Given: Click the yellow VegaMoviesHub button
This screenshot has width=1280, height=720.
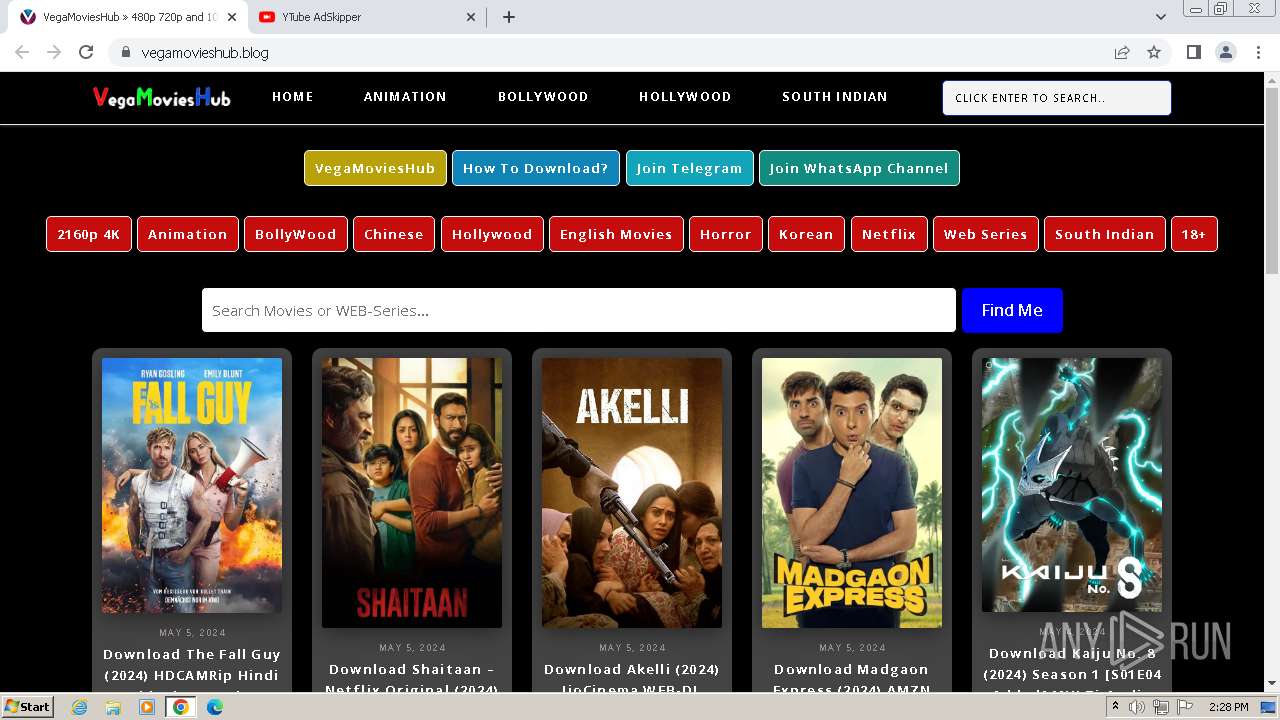Looking at the screenshot, I should coord(375,168).
